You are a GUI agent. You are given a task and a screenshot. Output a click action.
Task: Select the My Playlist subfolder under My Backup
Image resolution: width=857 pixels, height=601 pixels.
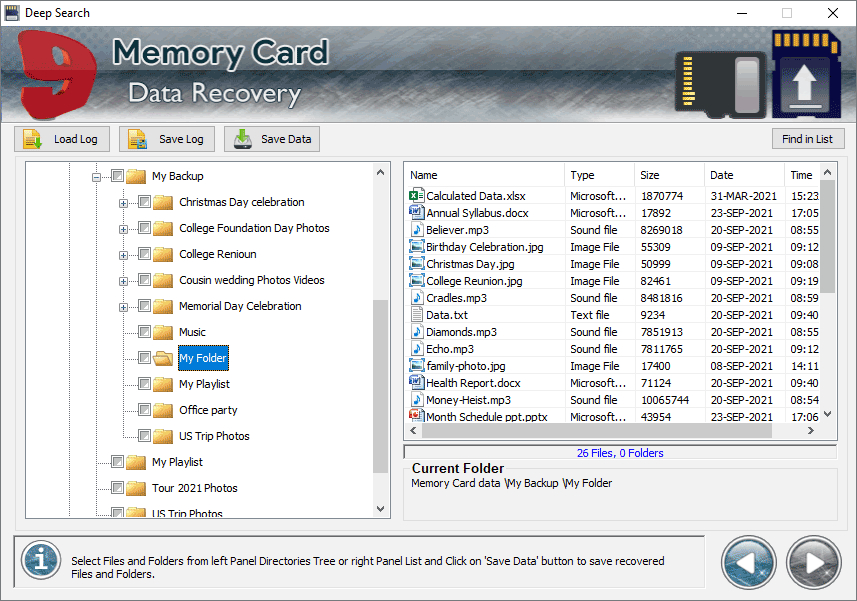point(204,384)
